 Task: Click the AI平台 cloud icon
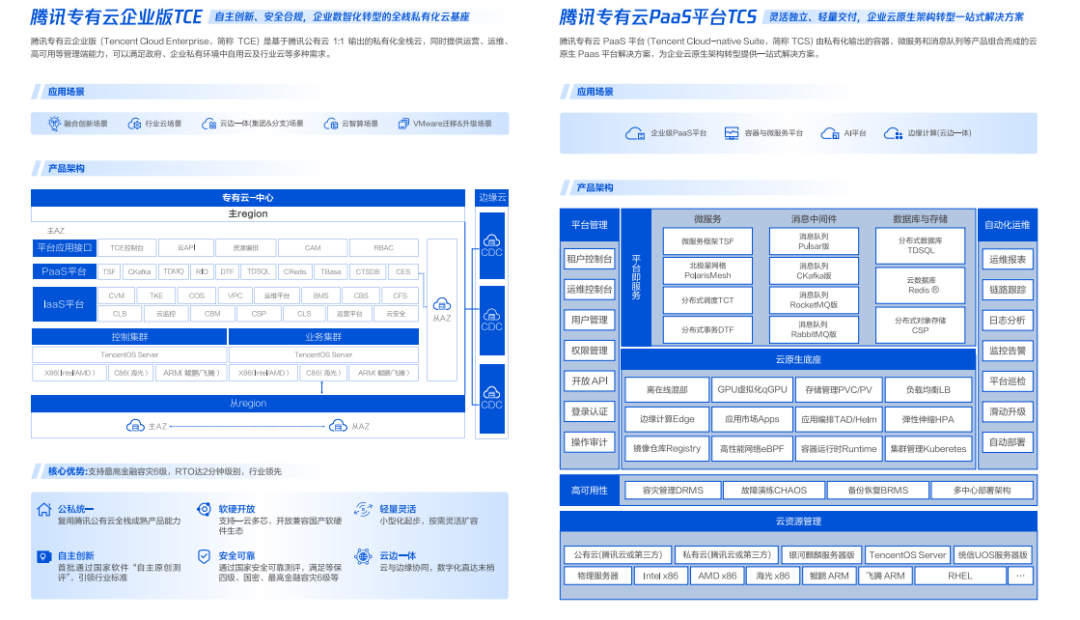pos(829,133)
